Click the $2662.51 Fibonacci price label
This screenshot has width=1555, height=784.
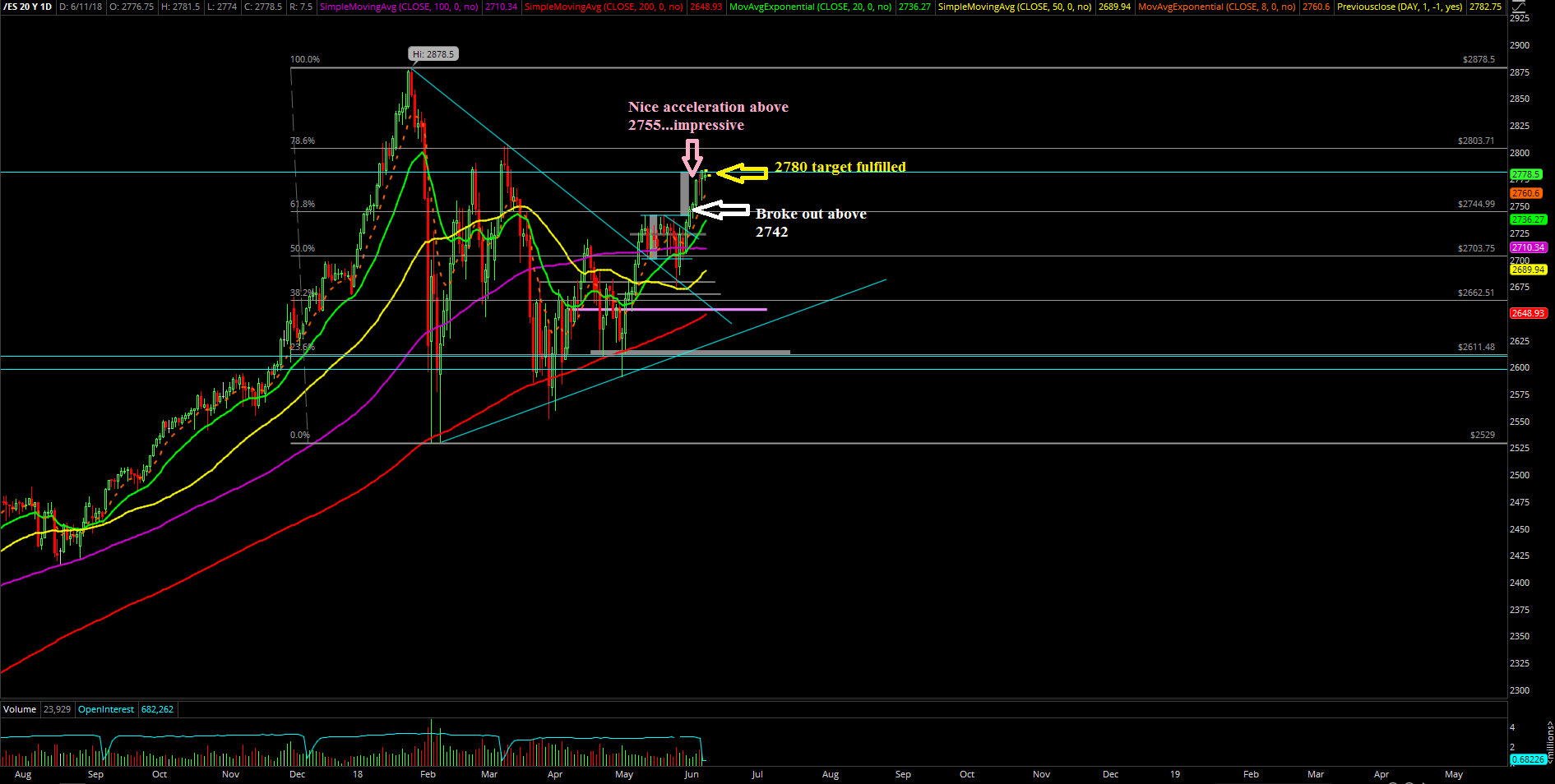point(1476,293)
